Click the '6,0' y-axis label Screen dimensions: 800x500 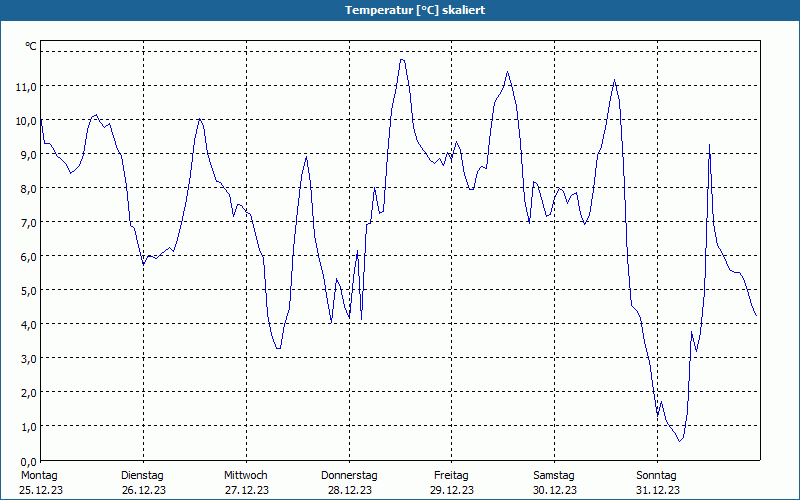click(x=29, y=257)
